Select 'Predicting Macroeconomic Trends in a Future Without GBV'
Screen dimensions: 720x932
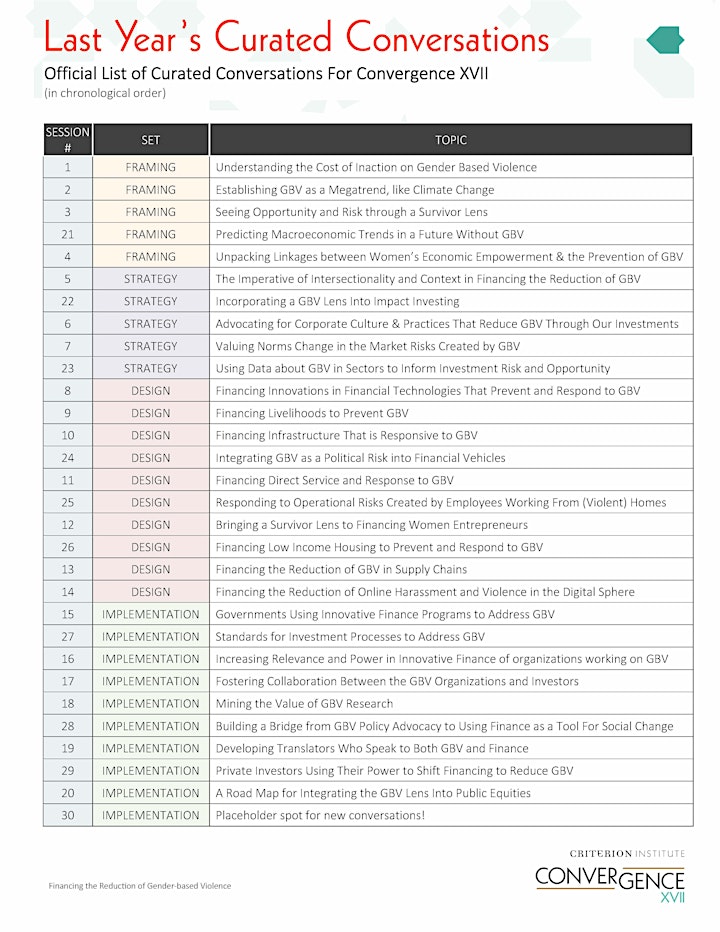tap(369, 234)
